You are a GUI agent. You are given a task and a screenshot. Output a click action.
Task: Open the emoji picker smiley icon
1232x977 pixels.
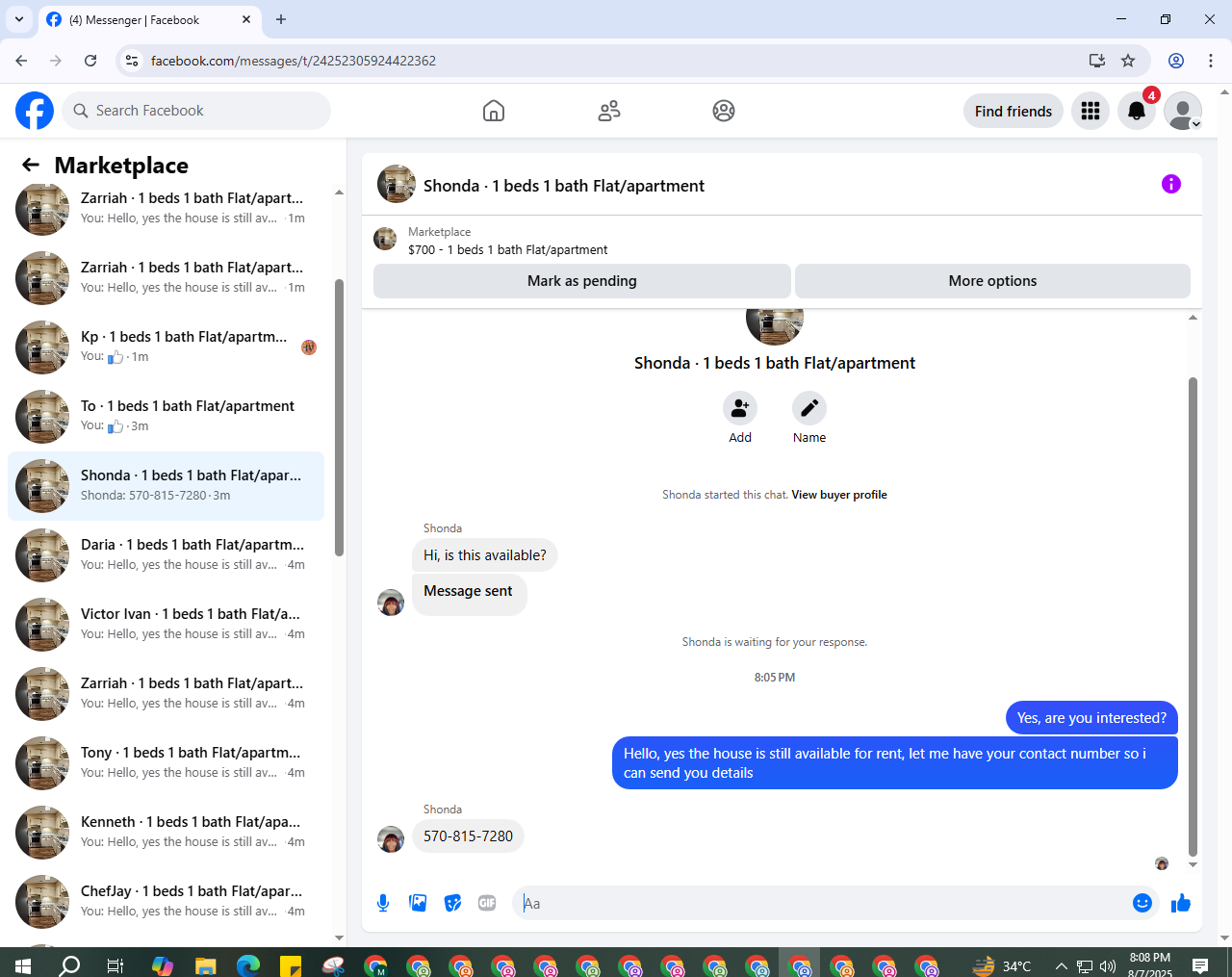[x=1142, y=903]
